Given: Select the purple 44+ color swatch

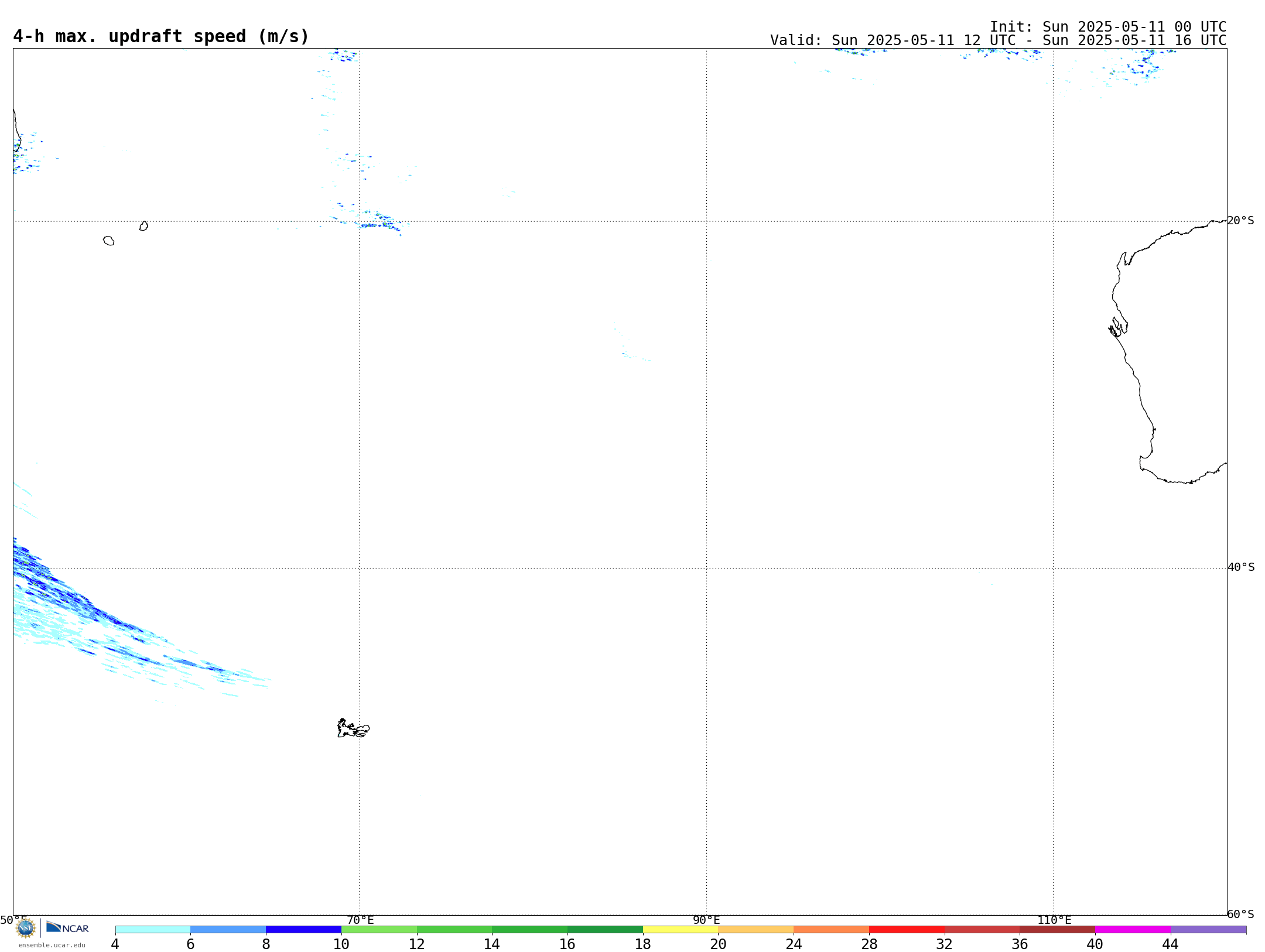Looking at the screenshot, I should 1208,930.
